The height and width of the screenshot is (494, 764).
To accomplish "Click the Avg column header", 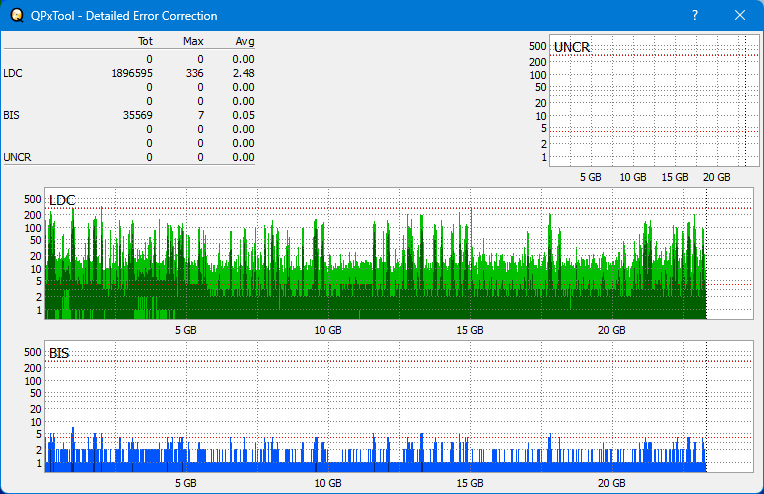I will (x=245, y=41).
